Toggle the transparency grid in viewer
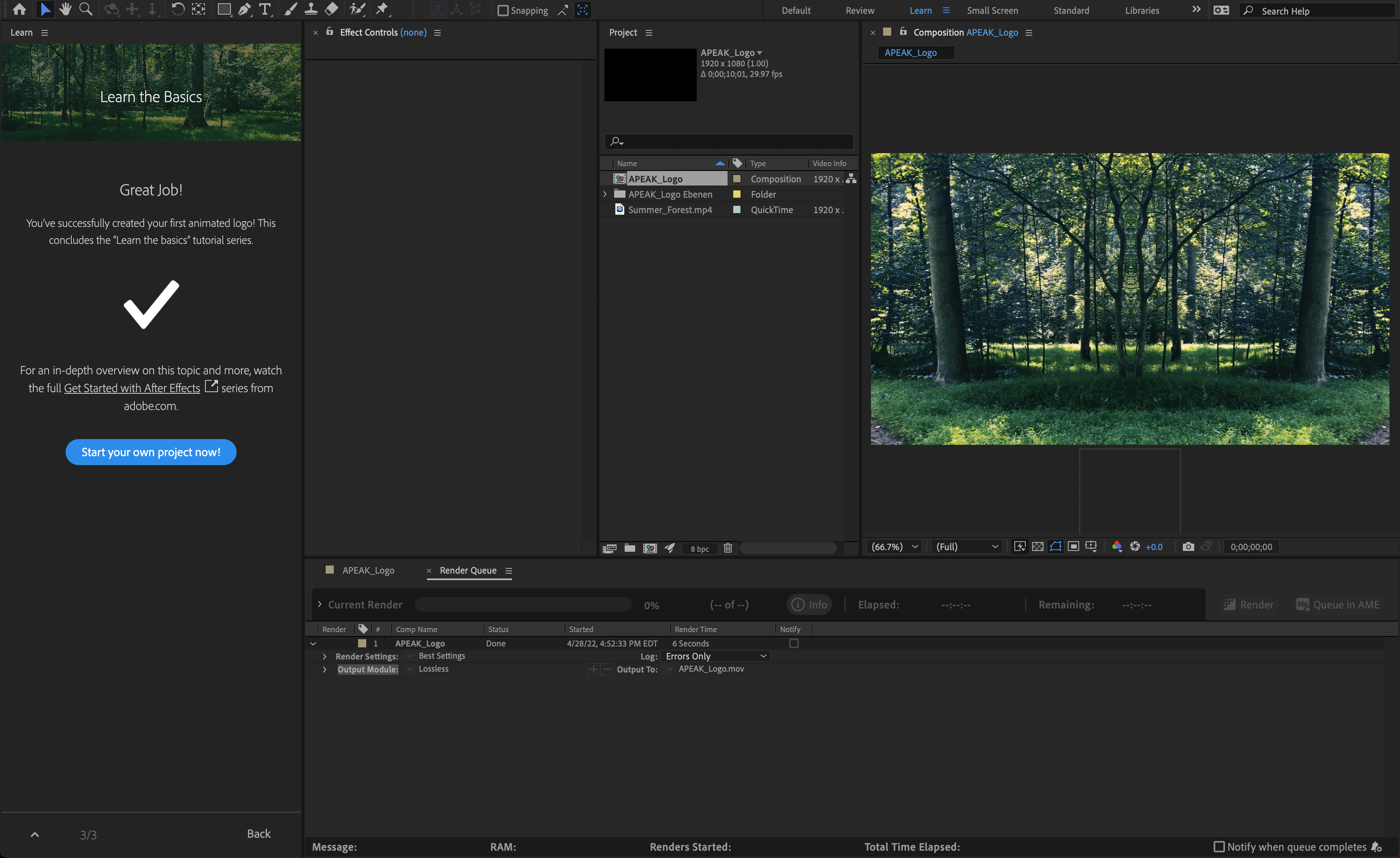The image size is (1400, 858). [x=1037, y=546]
